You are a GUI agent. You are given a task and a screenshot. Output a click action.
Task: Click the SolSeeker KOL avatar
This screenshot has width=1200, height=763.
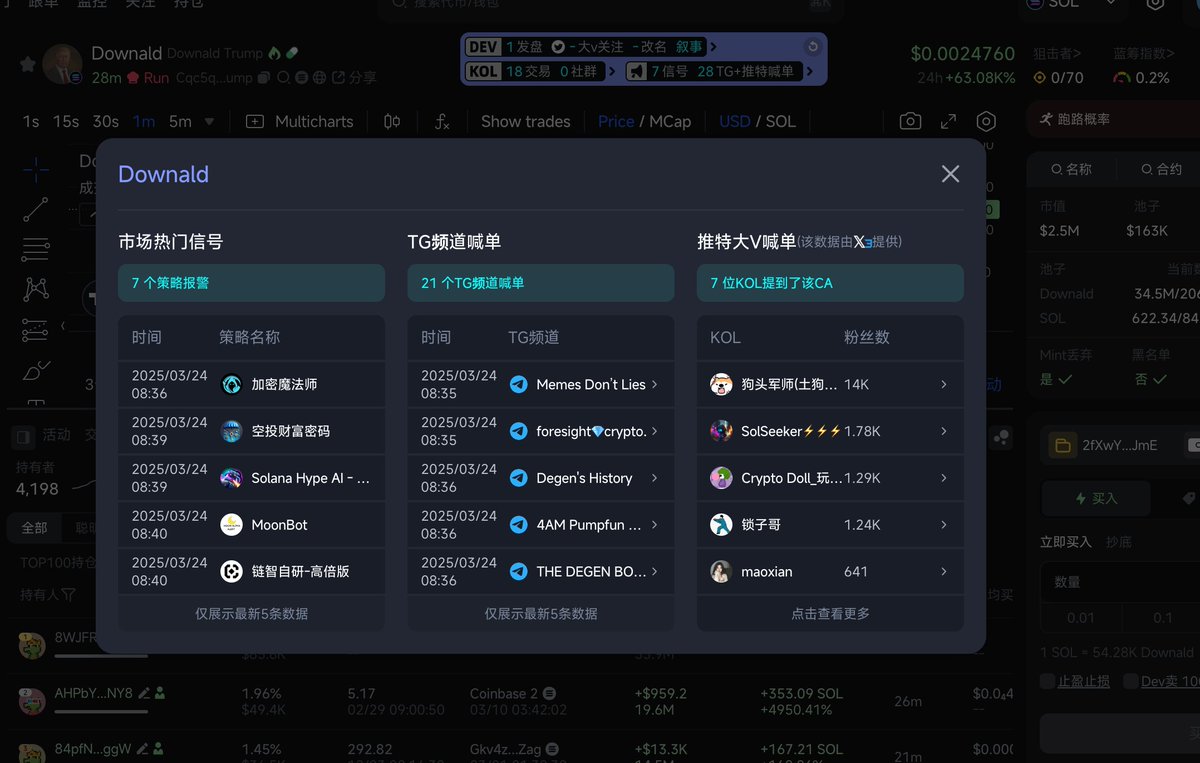[x=721, y=431]
